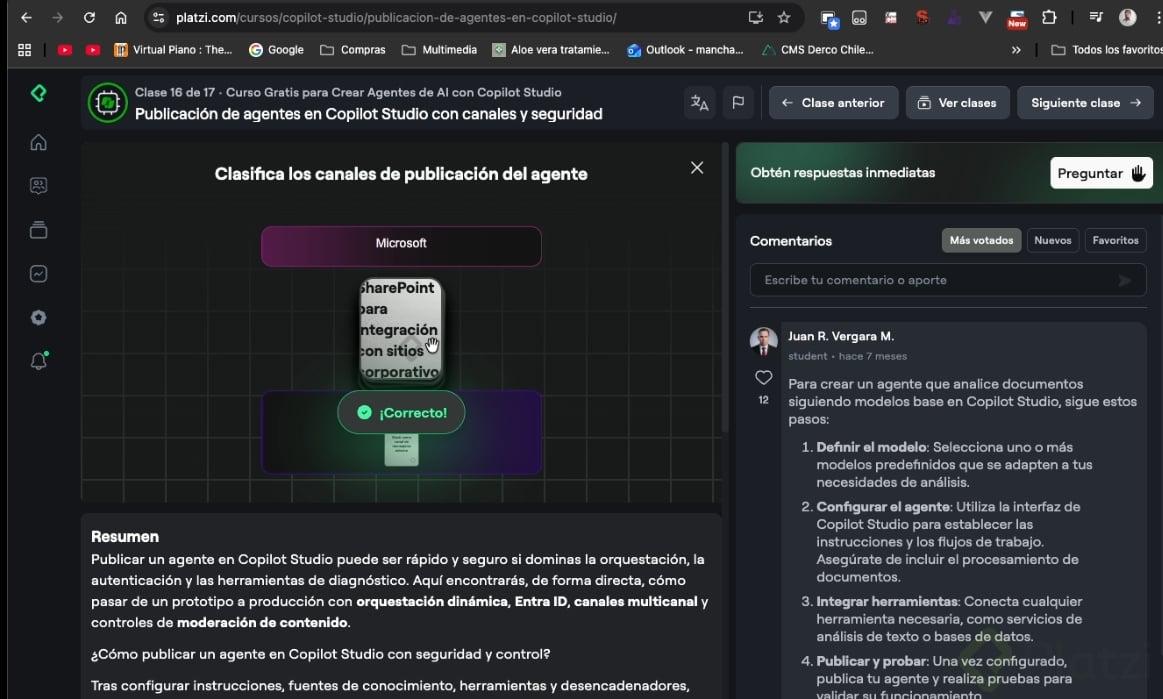
Task: Click the SharePoint channel card
Action: click(x=401, y=330)
